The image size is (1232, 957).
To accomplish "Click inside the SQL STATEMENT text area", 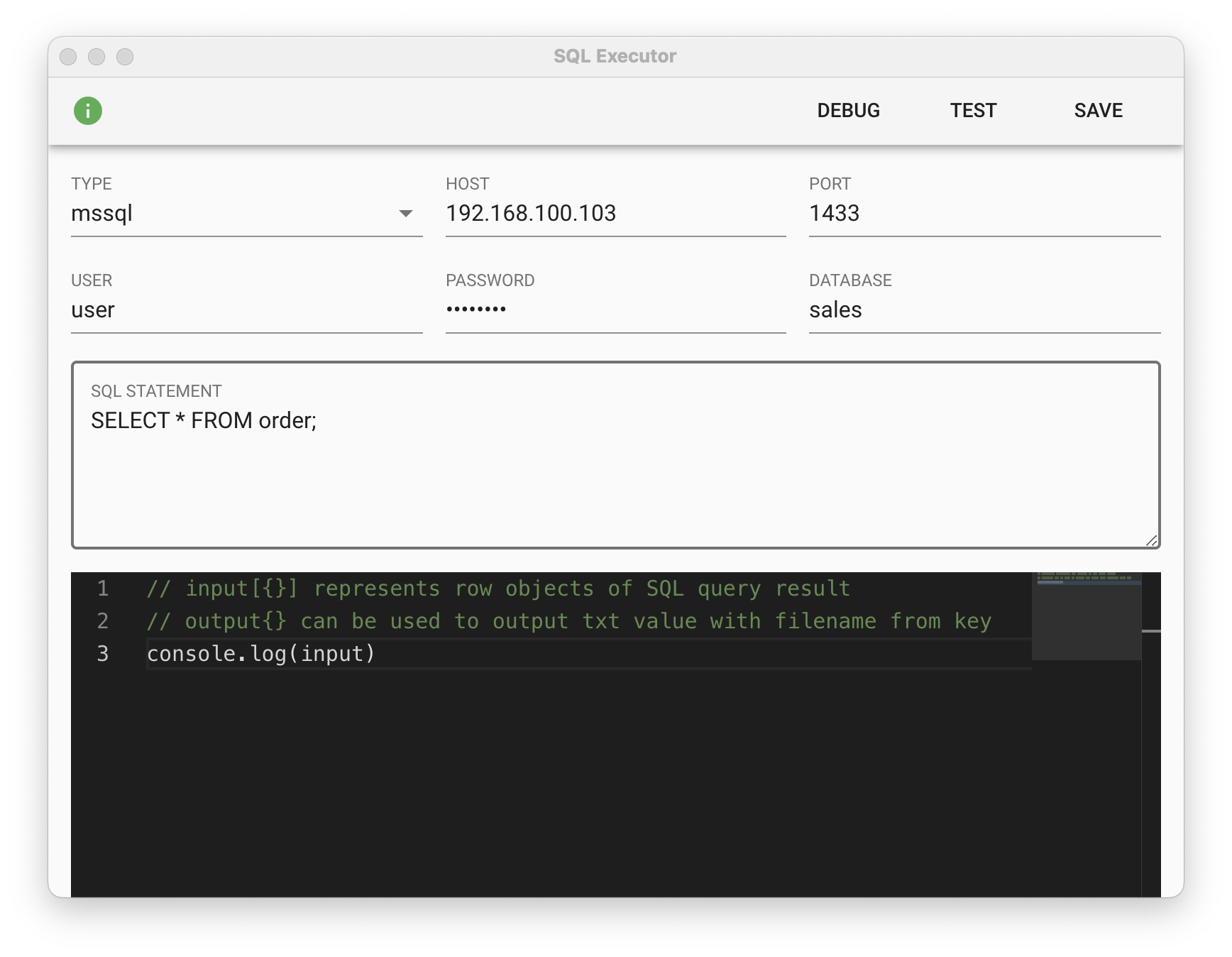I will [615, 476].
